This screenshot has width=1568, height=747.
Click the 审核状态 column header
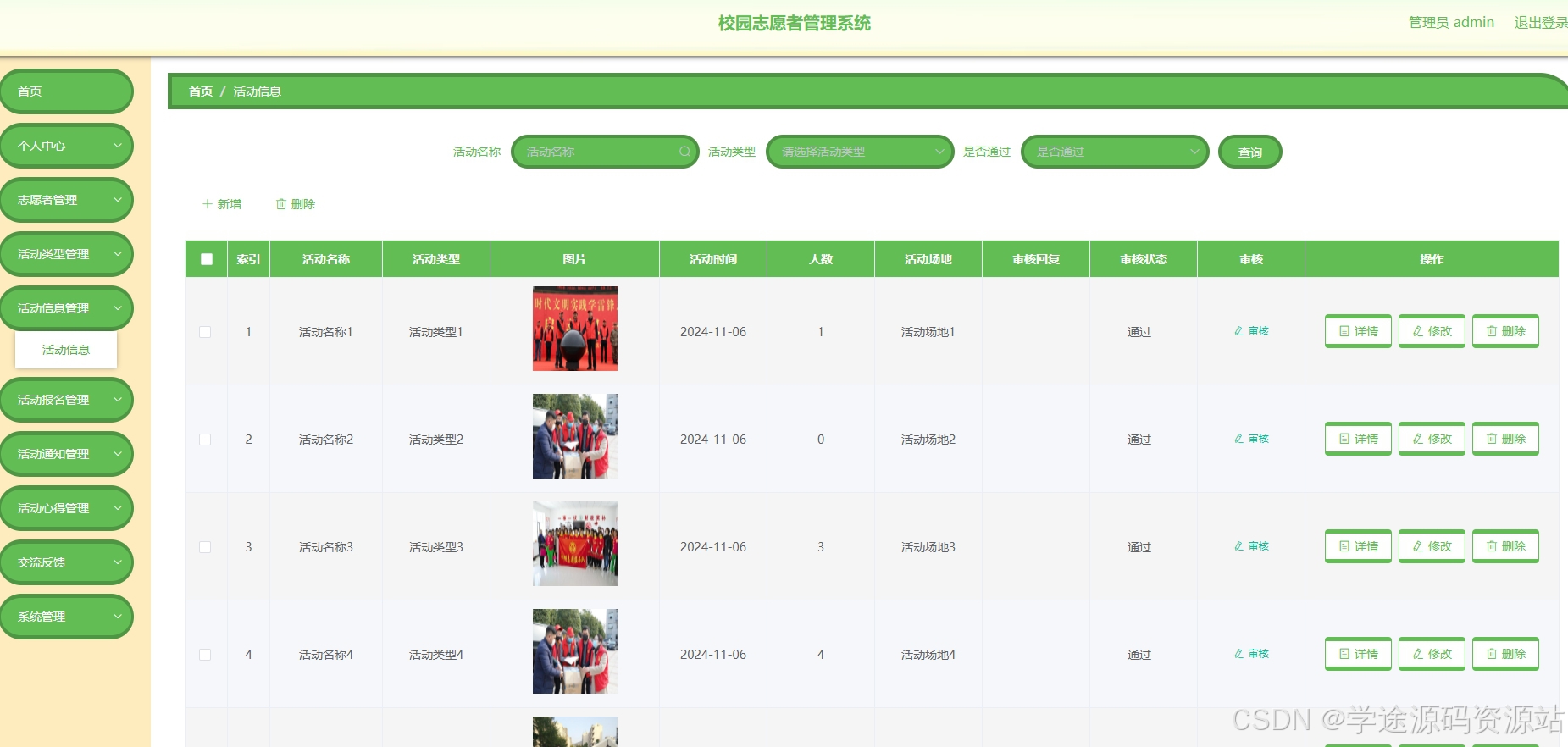(x=1144, y=259)
